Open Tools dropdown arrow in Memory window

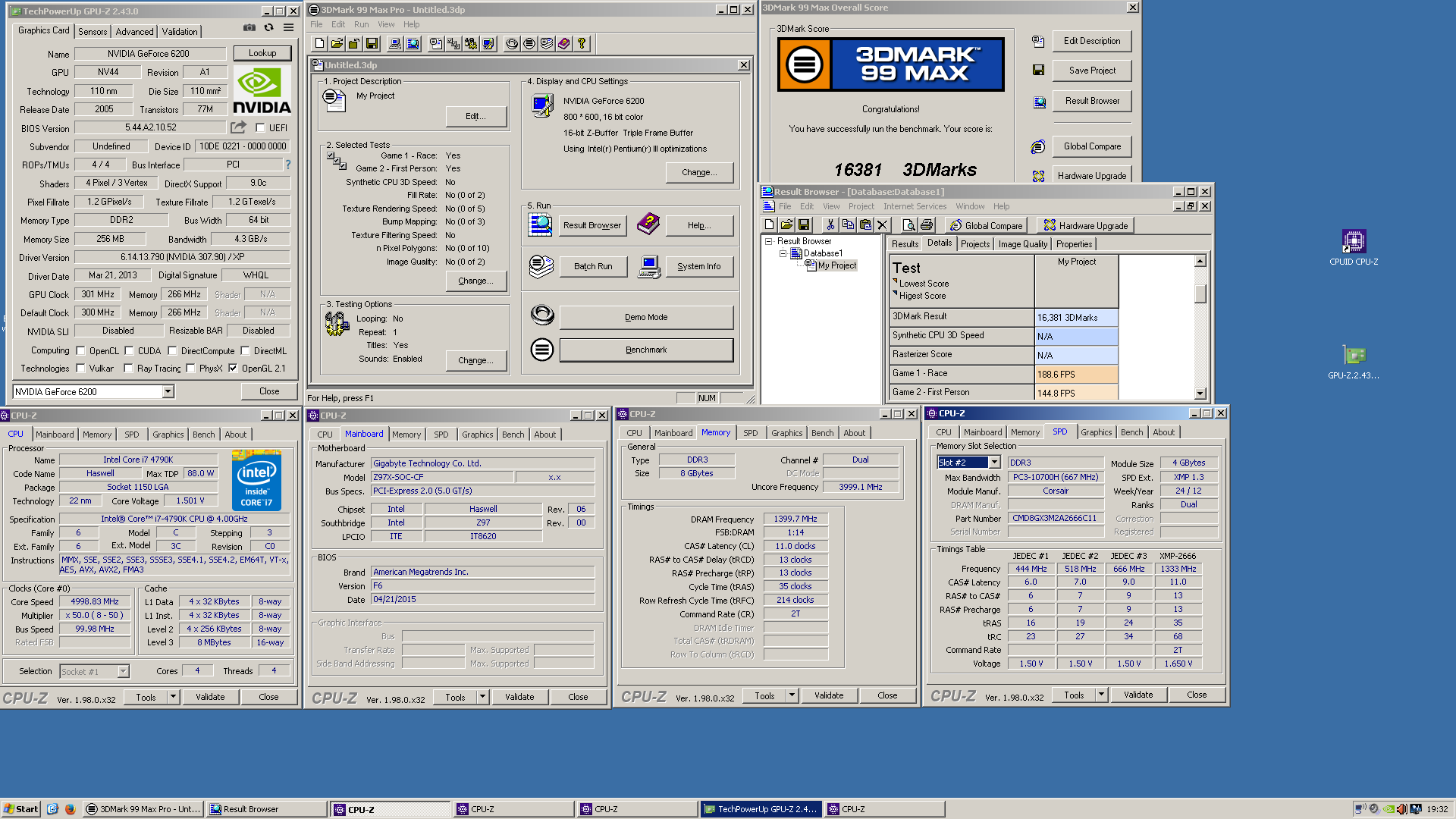click(792, 695)
